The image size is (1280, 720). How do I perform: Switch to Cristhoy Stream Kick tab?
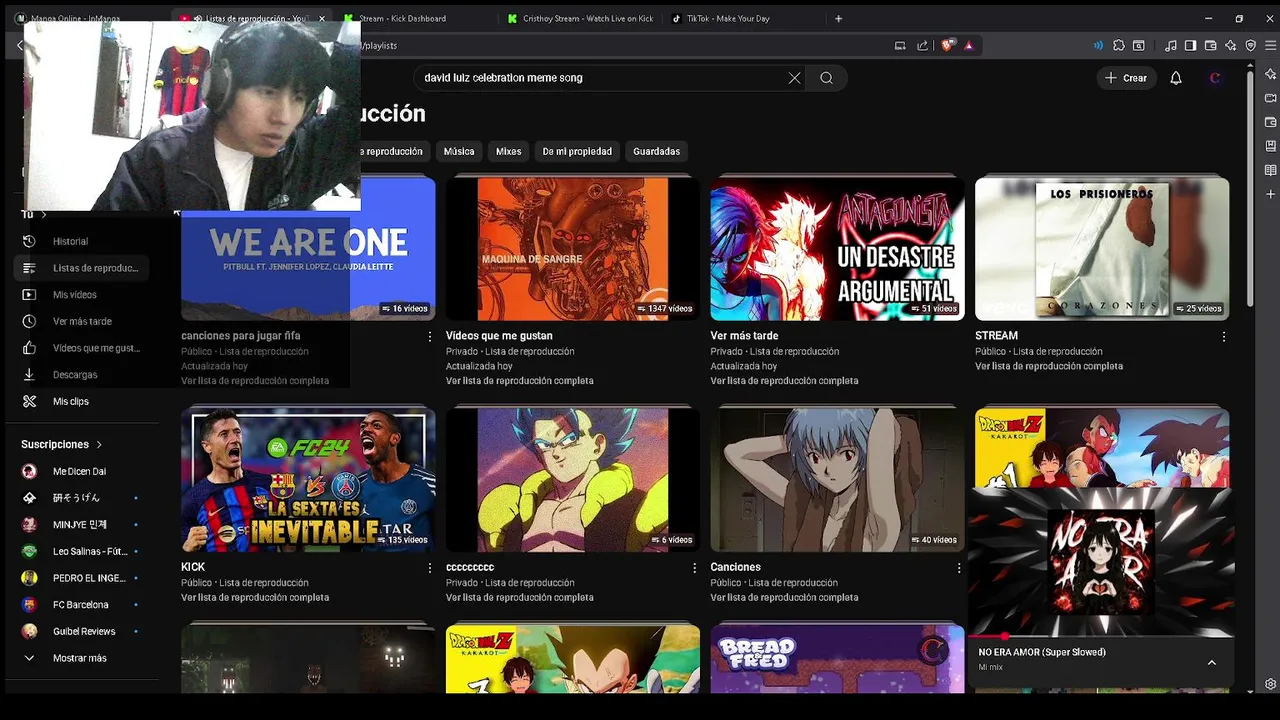580,18
